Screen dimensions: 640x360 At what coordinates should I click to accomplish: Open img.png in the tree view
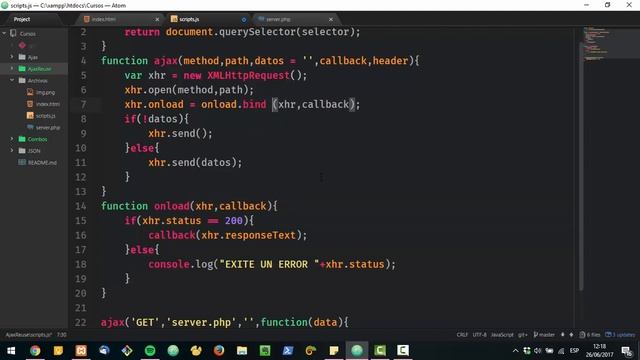pos(41,92)
